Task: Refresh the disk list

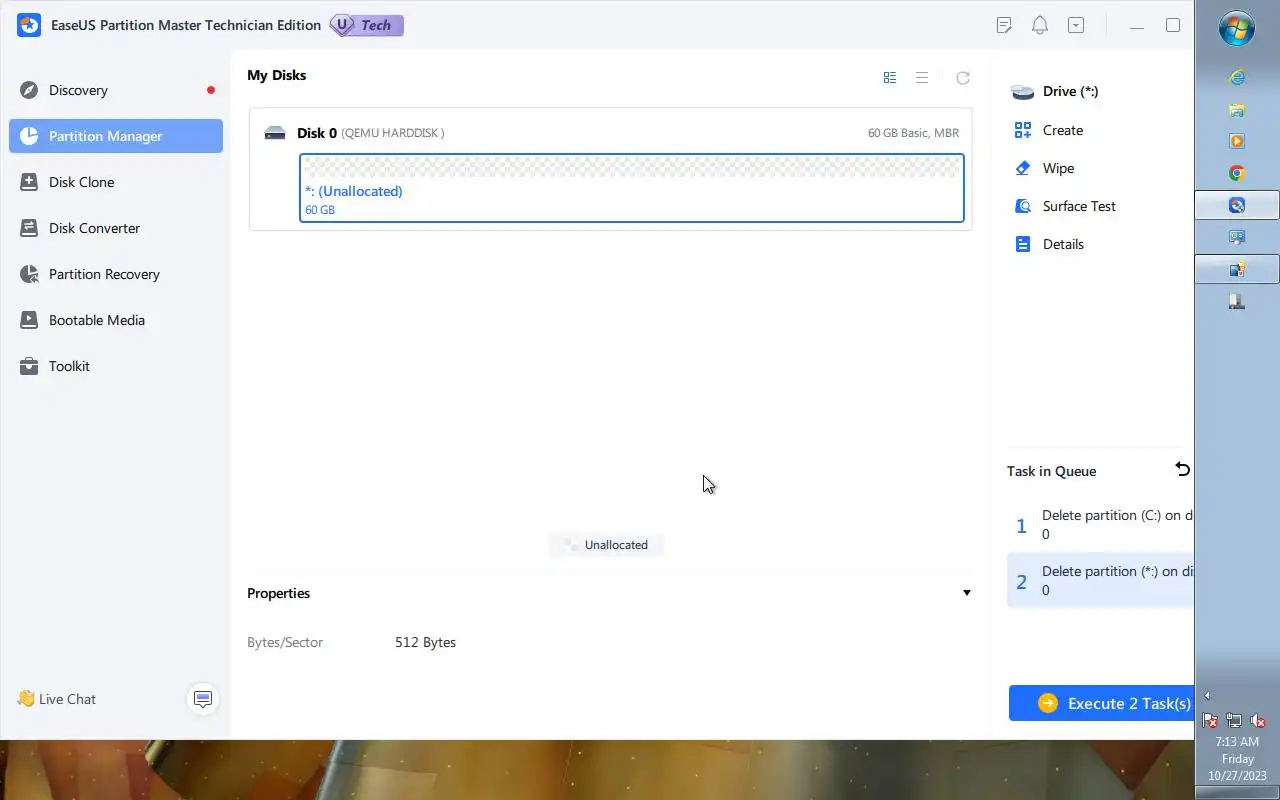Action: [x=963, y=78]
